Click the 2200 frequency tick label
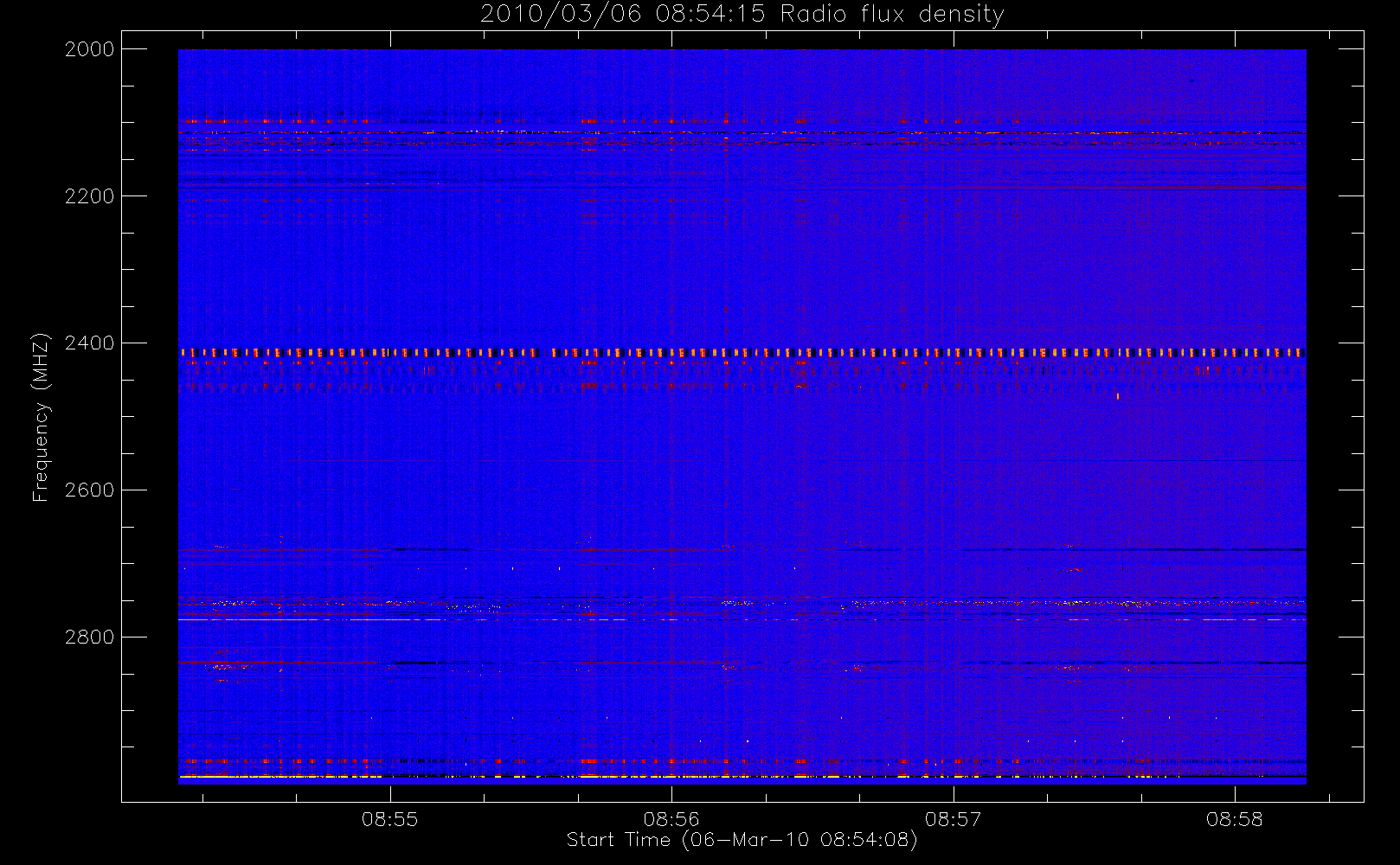 point(90,196)
